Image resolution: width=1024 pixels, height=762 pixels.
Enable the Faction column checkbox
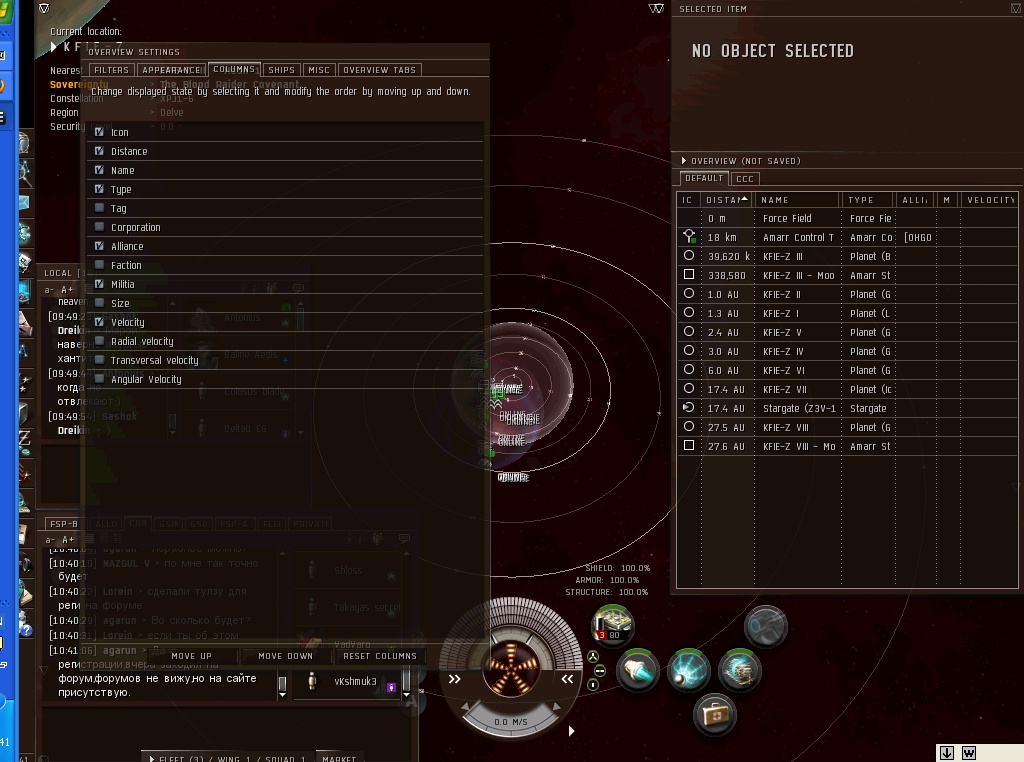click(x=99, y=264)
